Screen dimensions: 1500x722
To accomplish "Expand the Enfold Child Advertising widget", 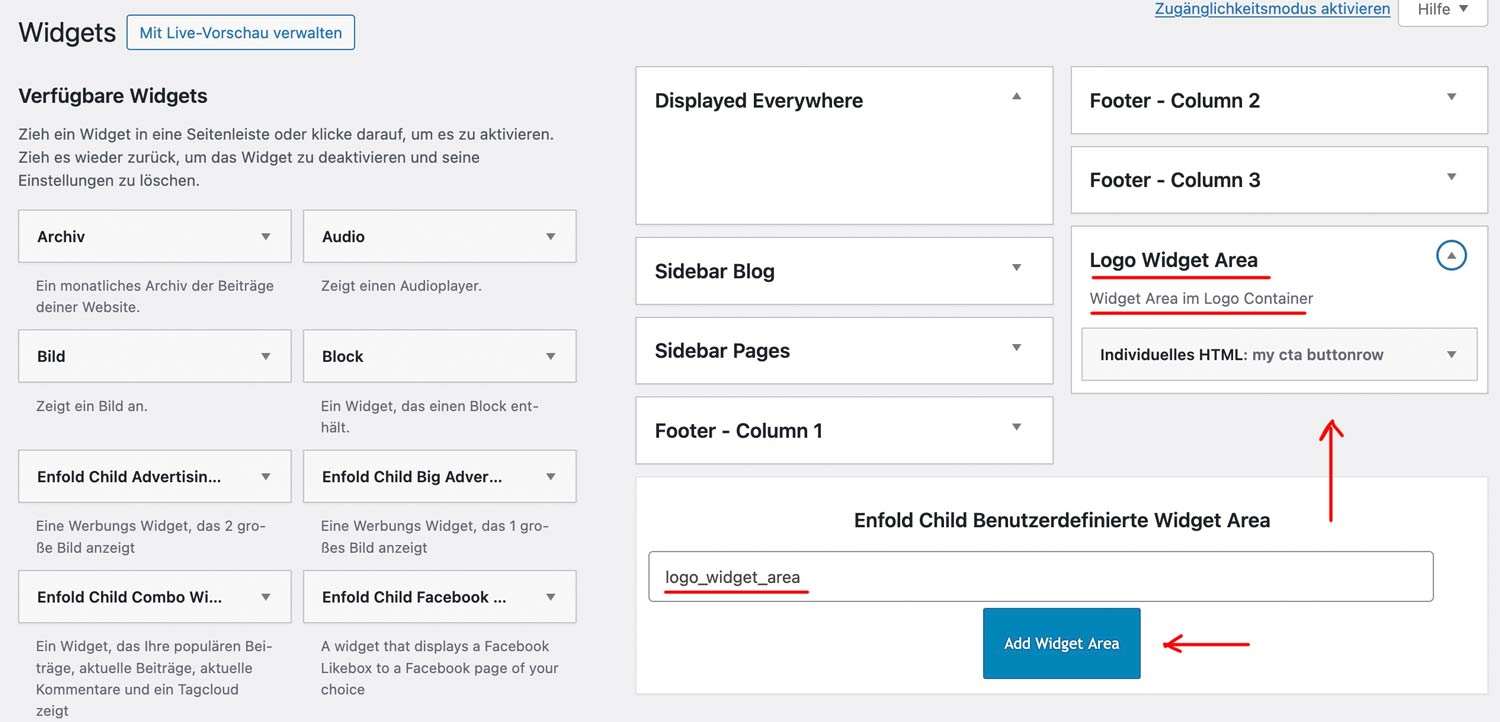I will coord(266,477).
